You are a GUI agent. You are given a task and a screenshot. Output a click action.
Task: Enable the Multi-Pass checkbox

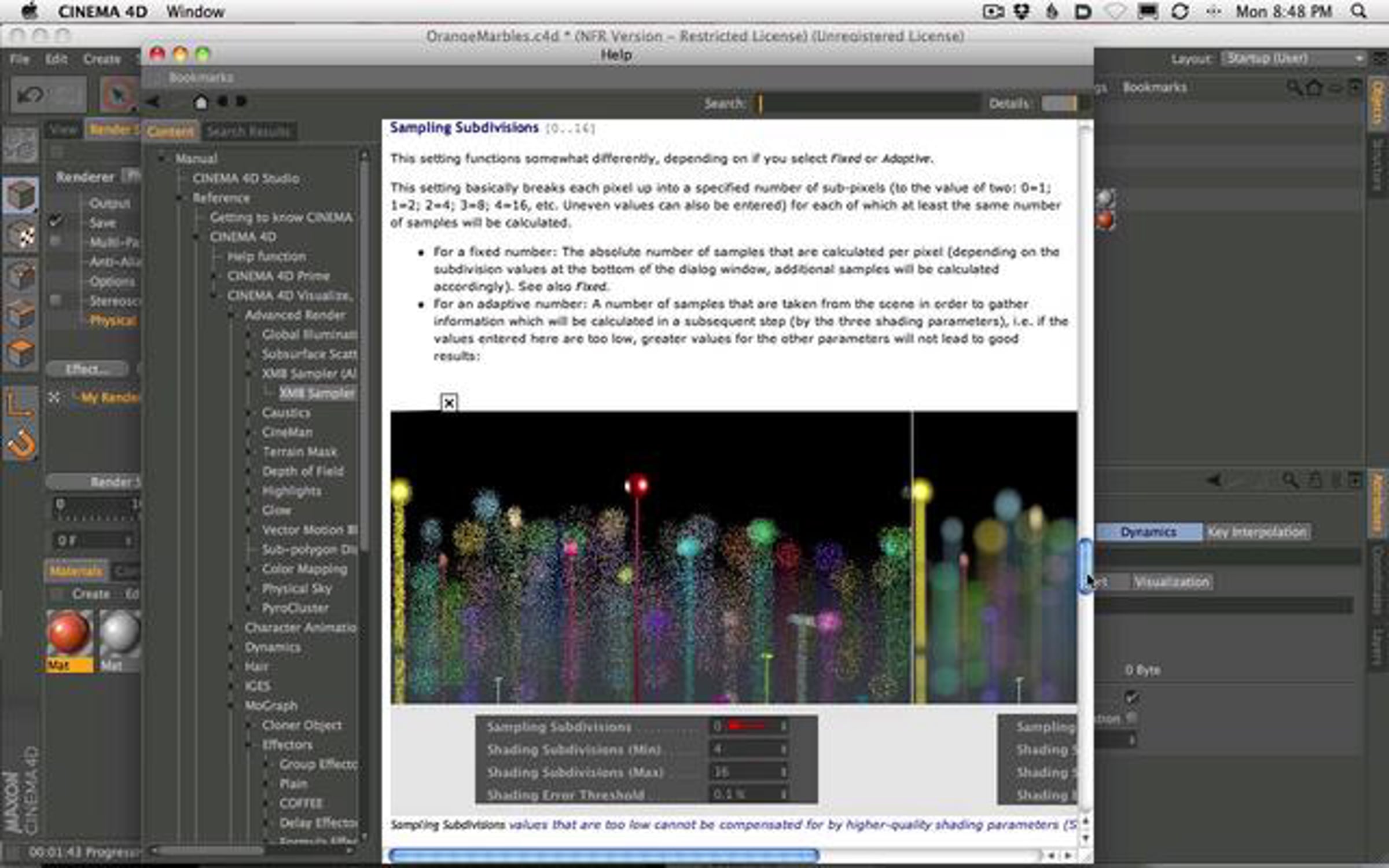tap(56, 241)
